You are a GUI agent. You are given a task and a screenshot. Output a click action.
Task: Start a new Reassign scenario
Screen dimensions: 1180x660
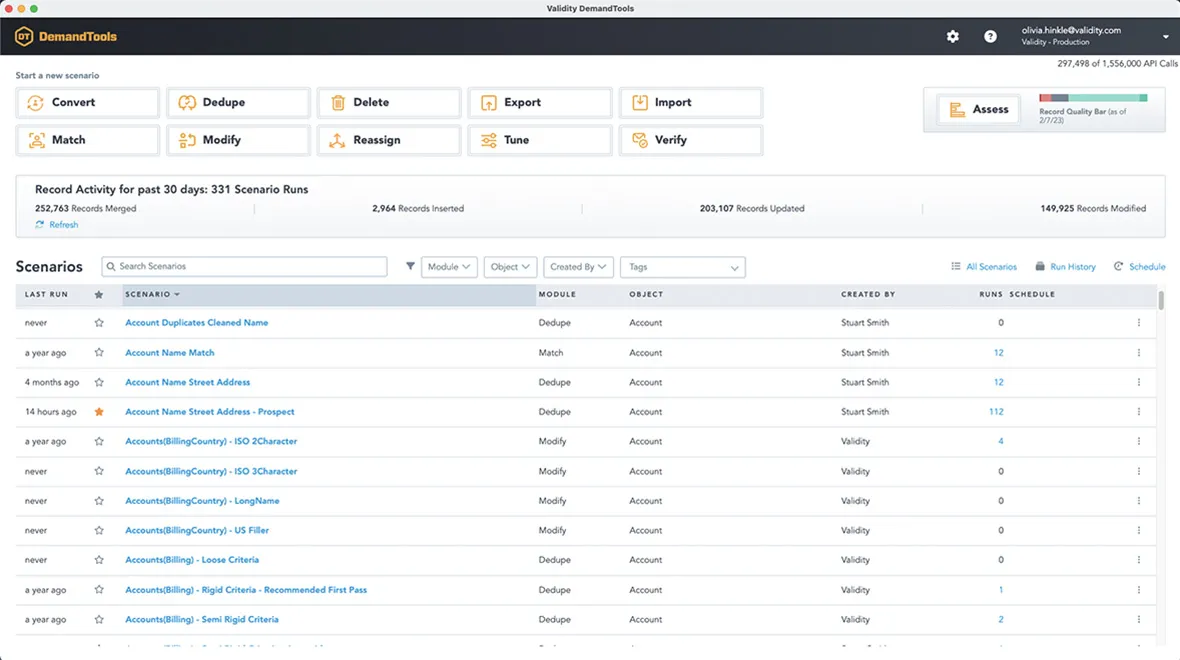point(389,140)
